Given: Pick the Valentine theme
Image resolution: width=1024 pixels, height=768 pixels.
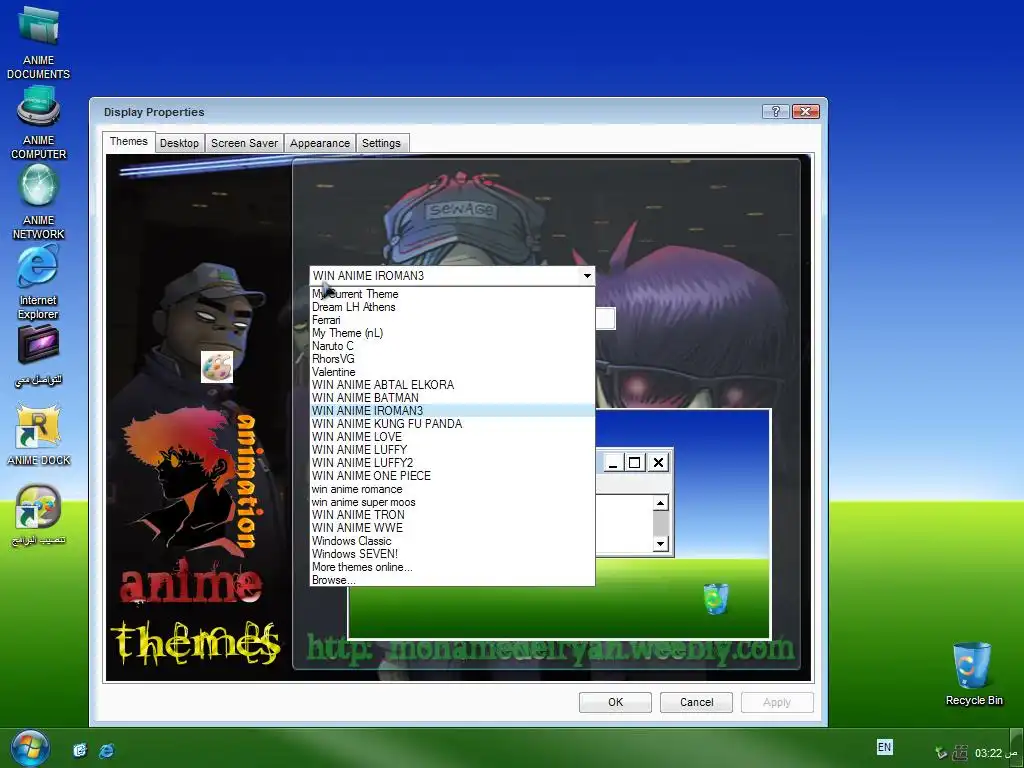Looking at the screenshot, I should pyautogui.click(x=452, y=372).
